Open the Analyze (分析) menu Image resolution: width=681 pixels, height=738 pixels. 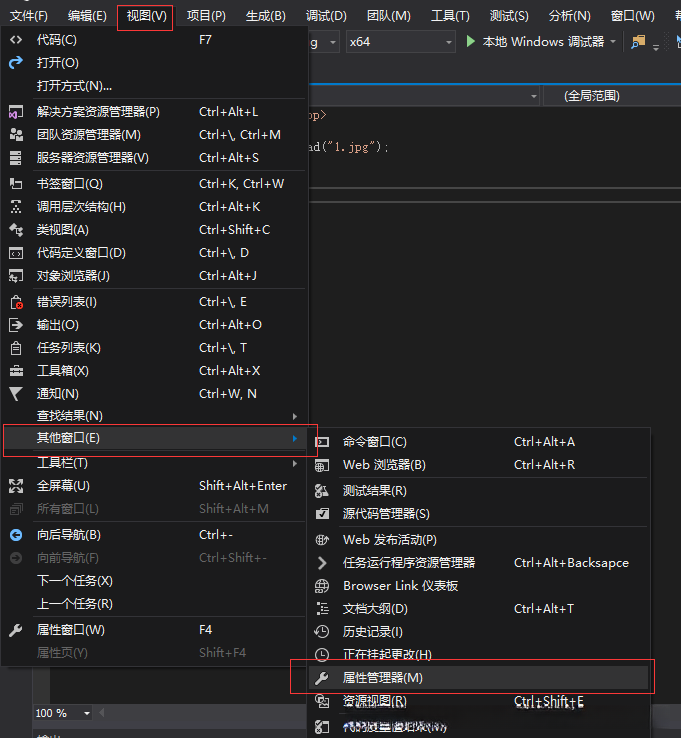tap(569, 16)
